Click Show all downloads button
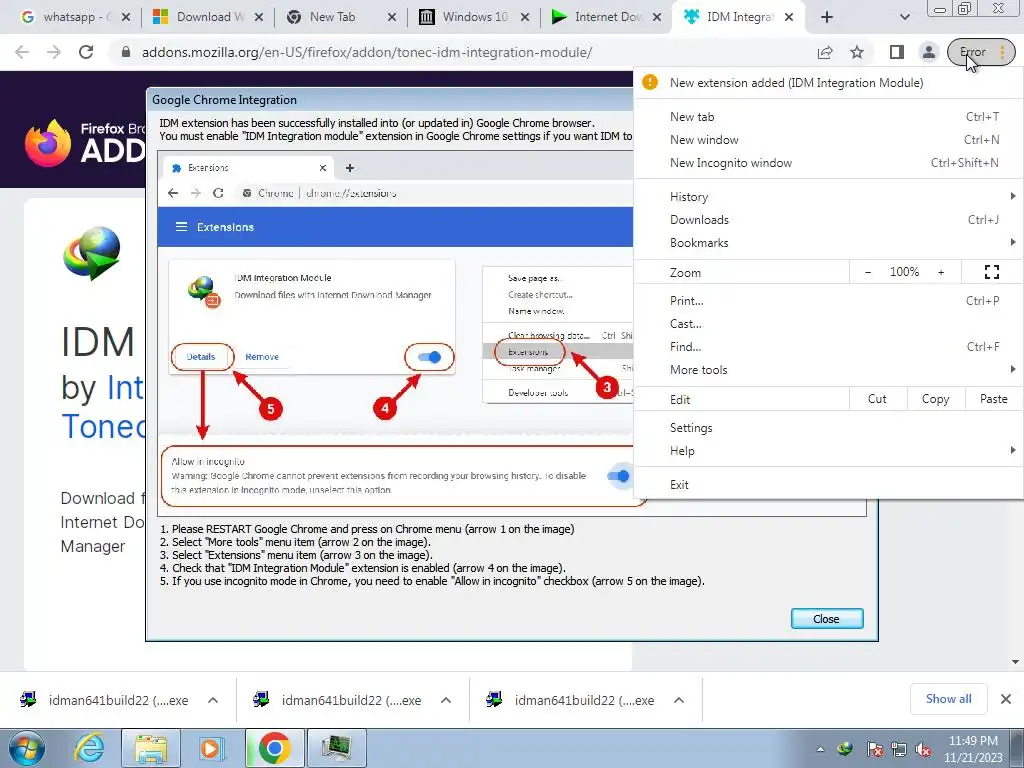Viewport: 1024px width, 768px height. [x=948, y=699]
